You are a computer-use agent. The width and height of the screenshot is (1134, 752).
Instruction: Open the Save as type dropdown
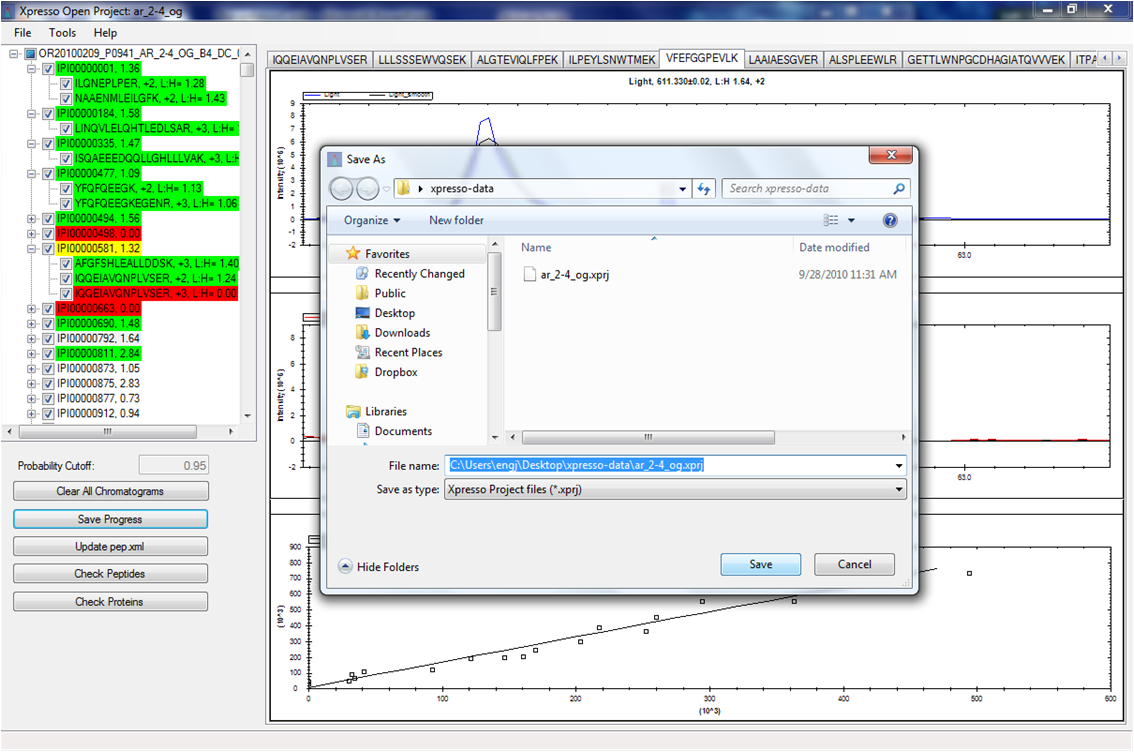point(675,490)
